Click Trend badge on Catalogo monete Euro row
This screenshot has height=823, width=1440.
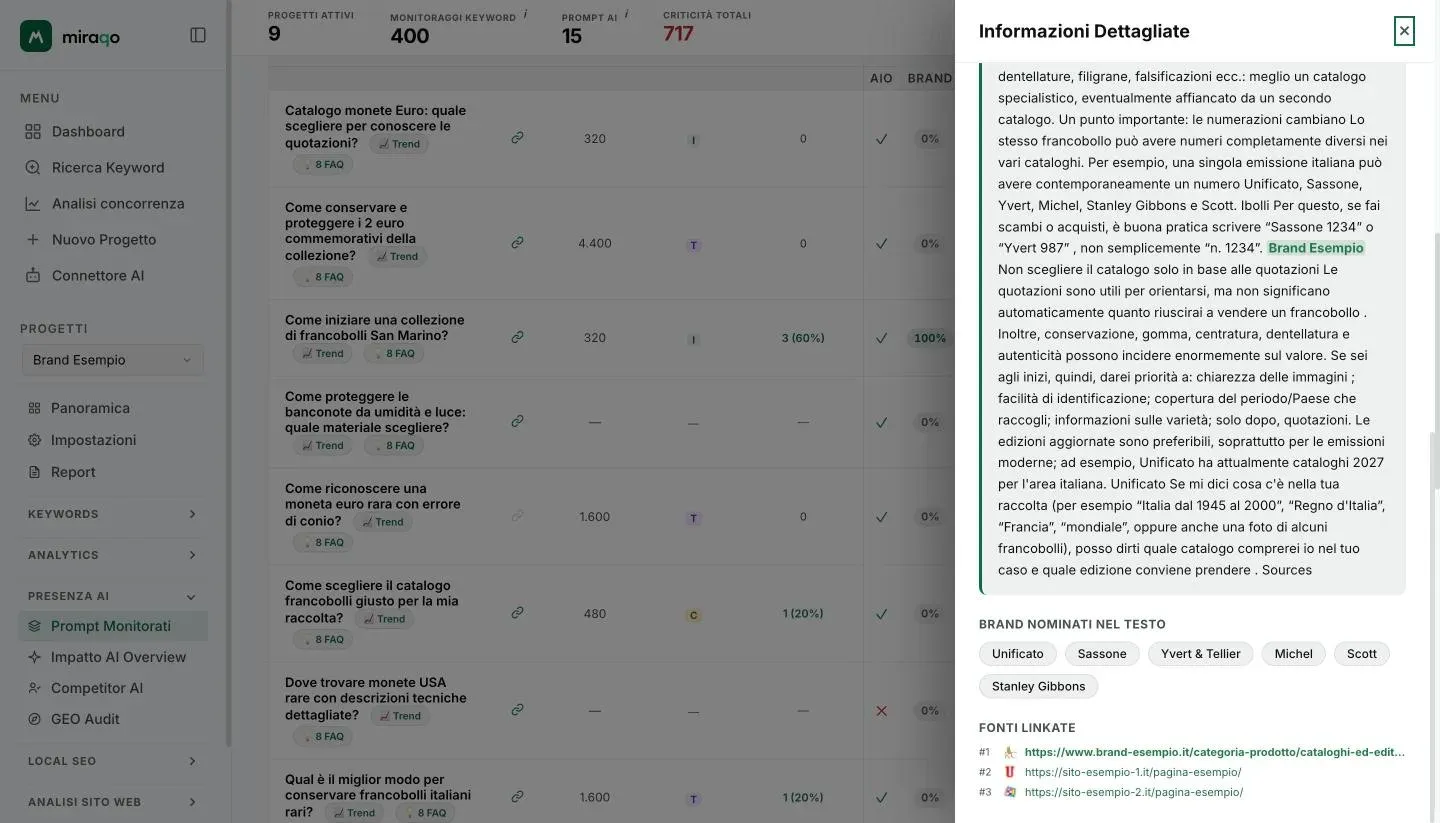coord(399,144)
